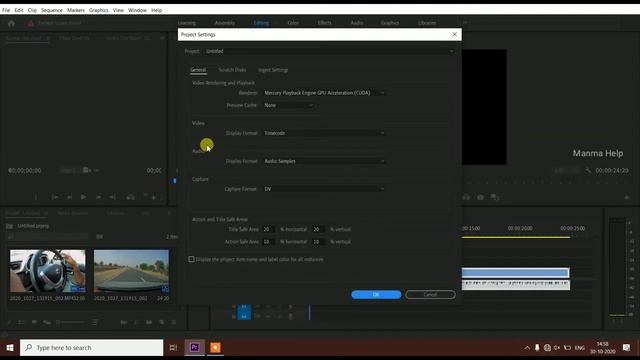Click the Title Safe Area vertical percentage field
The height and width of the screenshot is (360, 640).
click(318, 229)
